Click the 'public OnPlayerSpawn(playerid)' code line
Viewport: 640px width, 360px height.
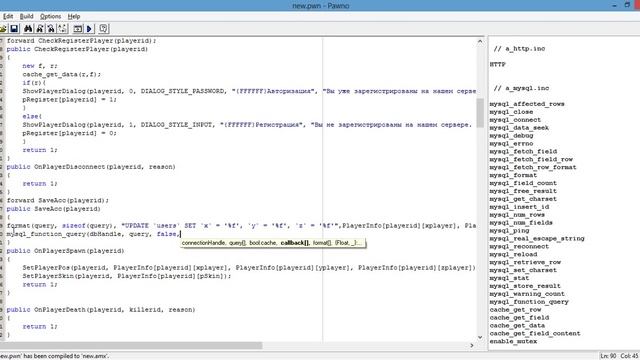pyautogui.click(x=65, y=251)
